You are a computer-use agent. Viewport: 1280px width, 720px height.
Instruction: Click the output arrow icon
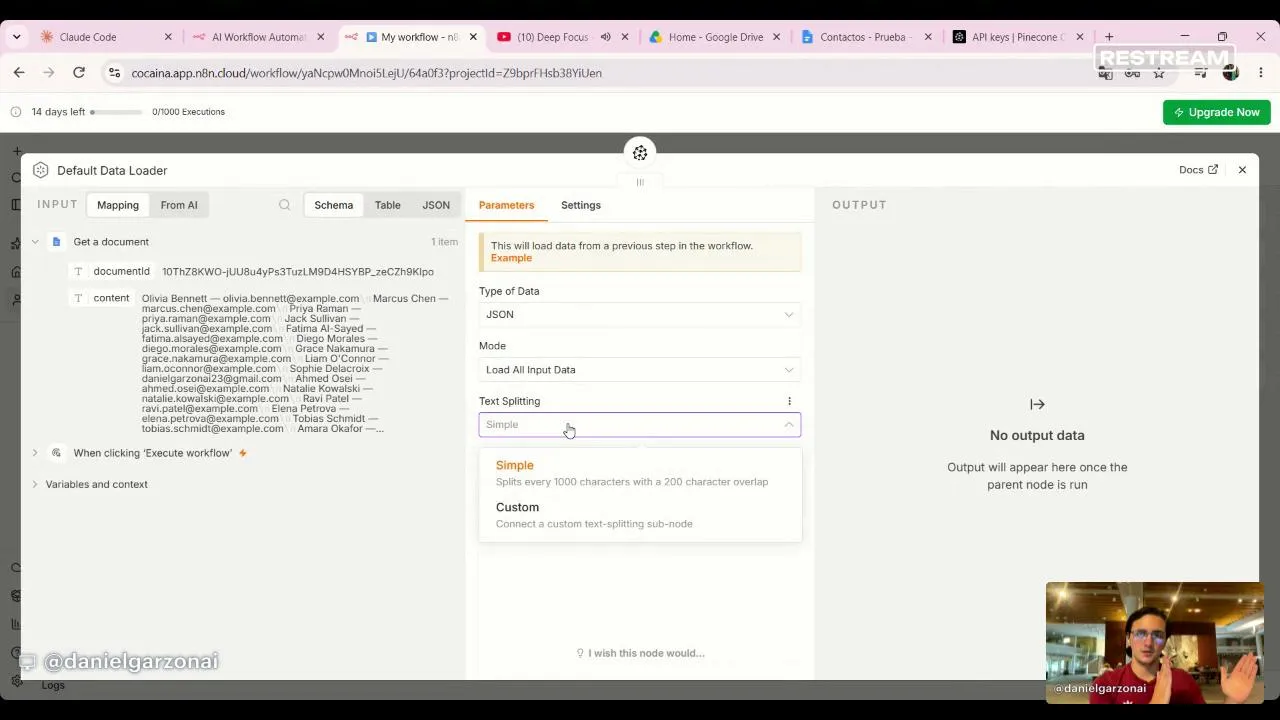[1037, 405]
